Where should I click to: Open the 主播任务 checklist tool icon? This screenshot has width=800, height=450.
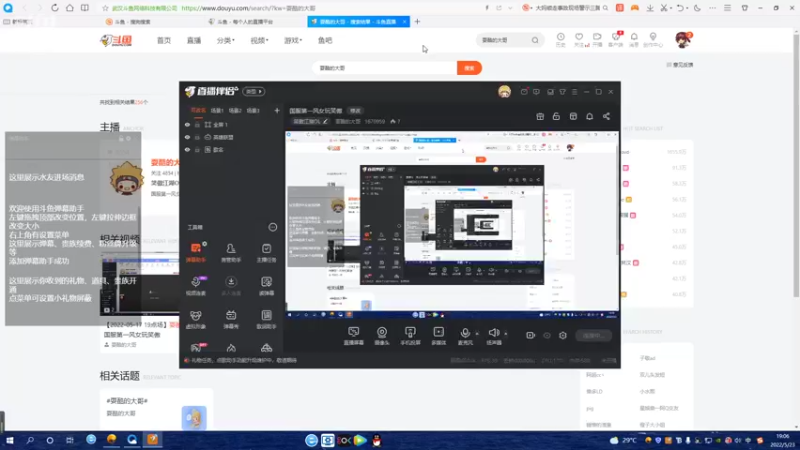(x=266, y=252)
